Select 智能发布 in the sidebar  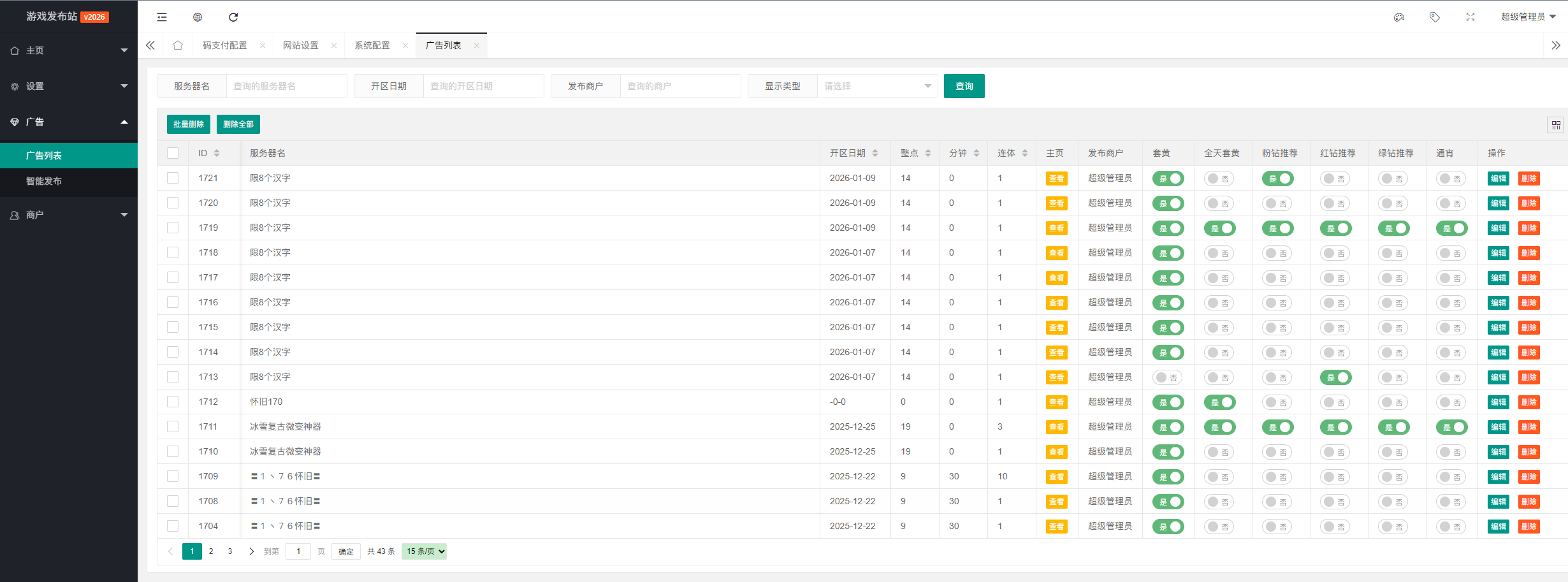click(44, 181)
